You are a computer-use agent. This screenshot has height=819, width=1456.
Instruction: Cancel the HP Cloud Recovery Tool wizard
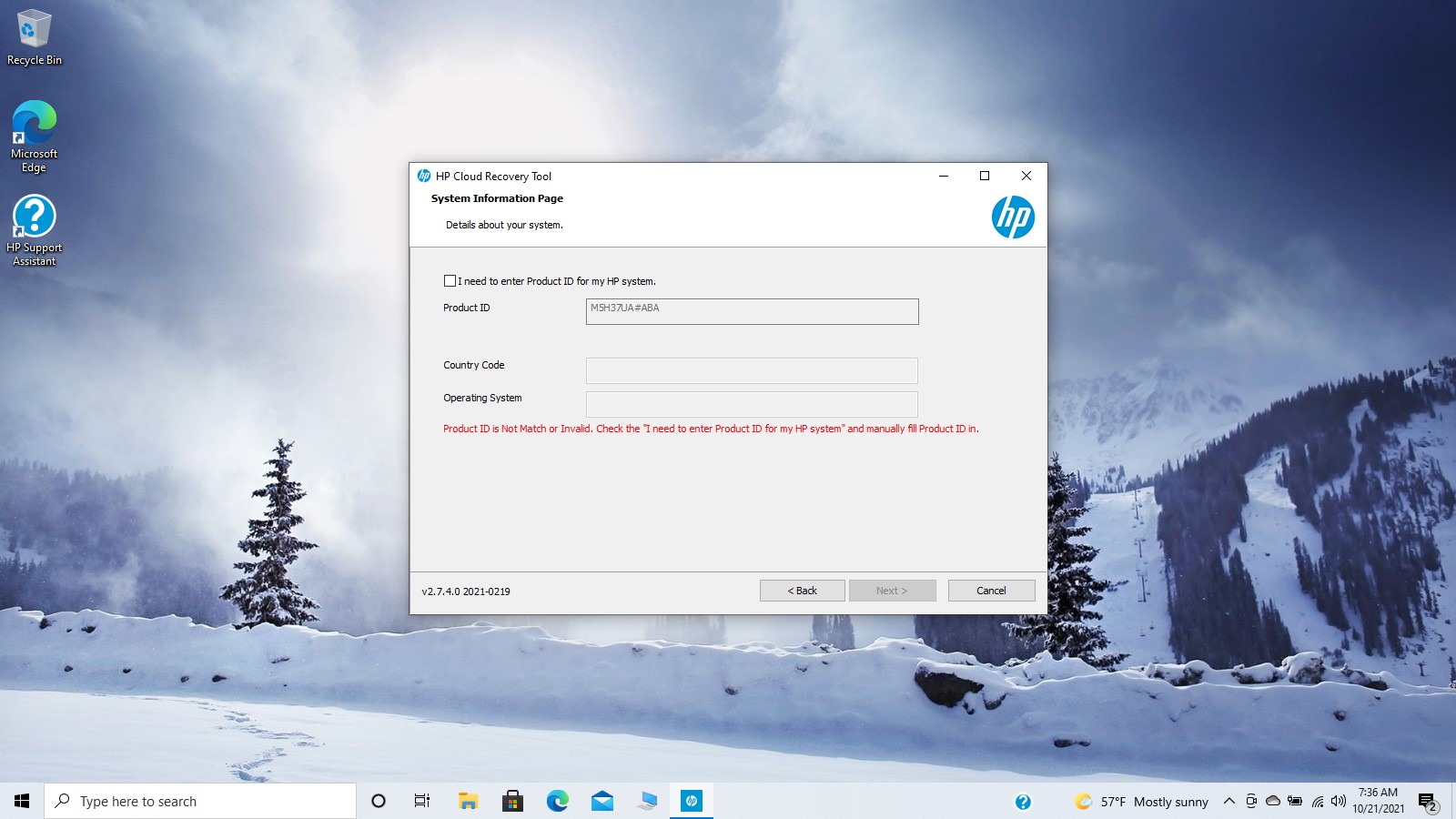point(991,590)
